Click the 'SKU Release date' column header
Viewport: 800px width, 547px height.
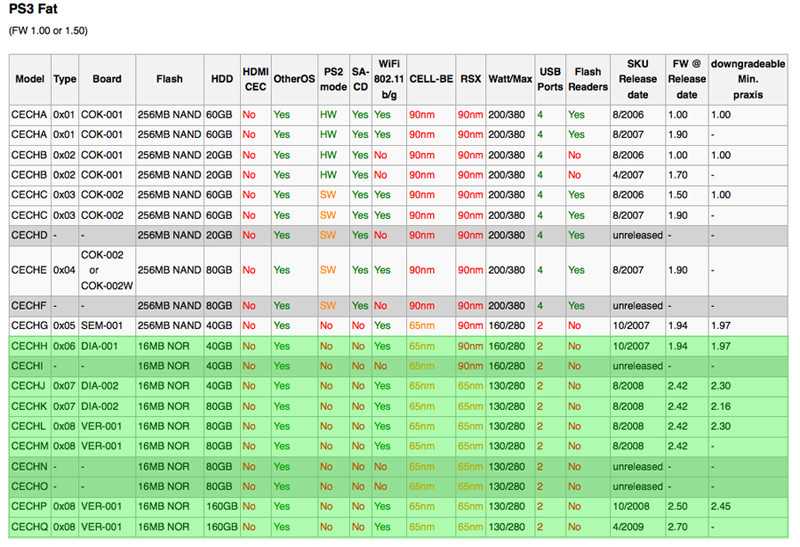pyautogui.click(x=638, y=79)
